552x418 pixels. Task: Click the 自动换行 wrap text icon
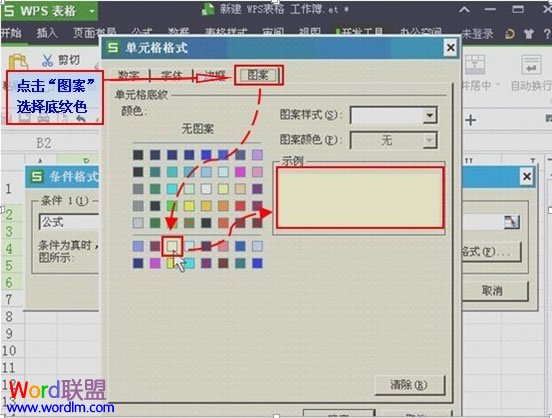tap(531, 65)
